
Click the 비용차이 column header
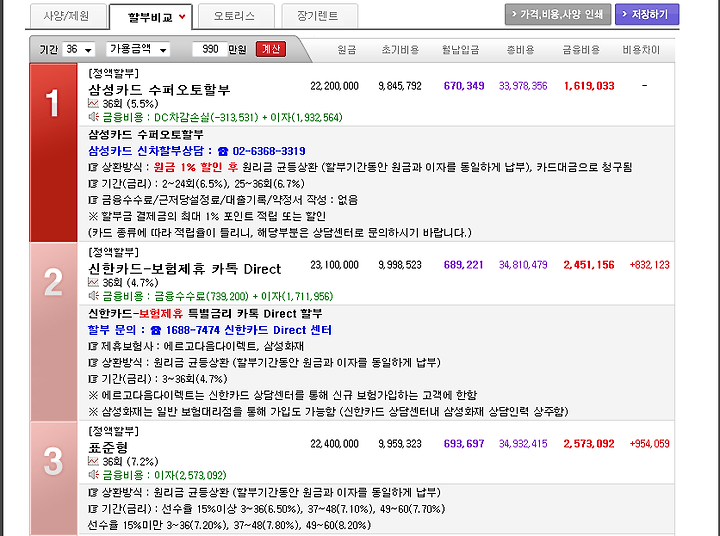click(x=641, y=50)
